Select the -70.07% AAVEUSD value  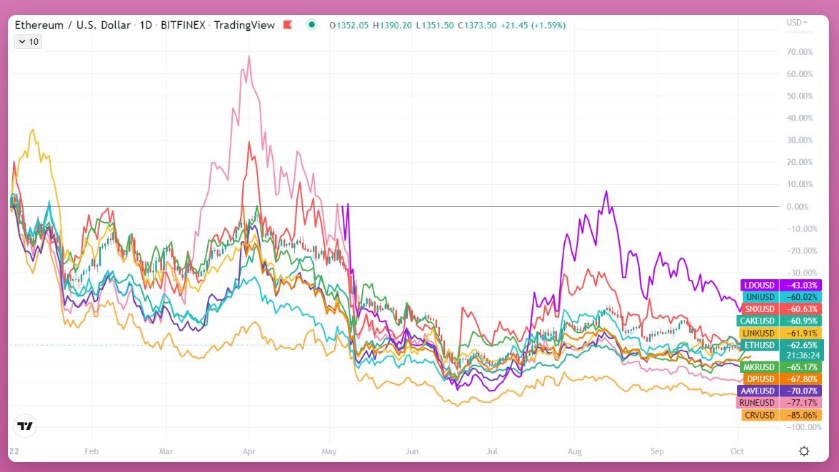pos(801,391)
